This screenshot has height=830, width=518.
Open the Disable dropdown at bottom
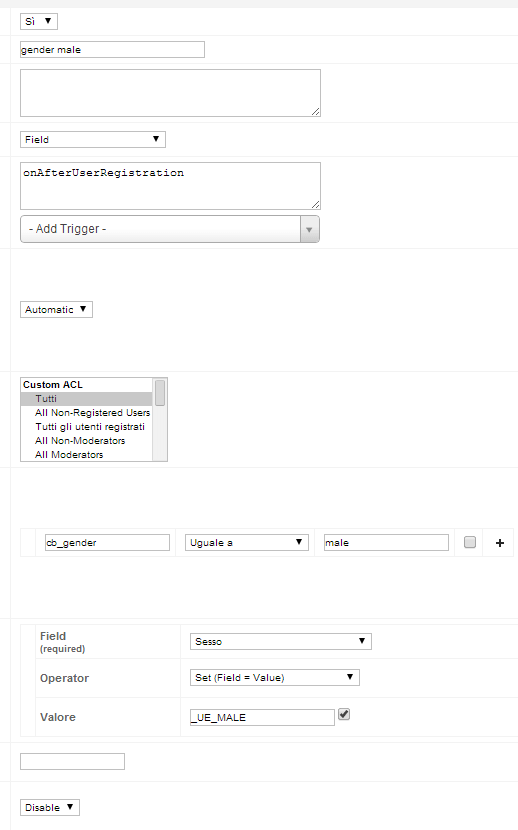(50, 807)
